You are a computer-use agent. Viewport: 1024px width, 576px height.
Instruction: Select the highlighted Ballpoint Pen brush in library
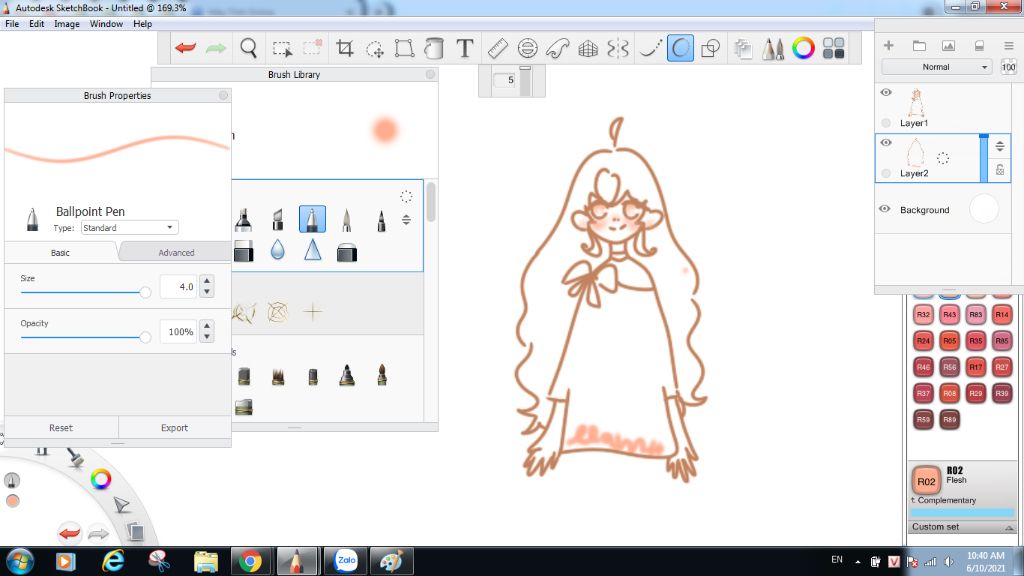coord(312,219)
